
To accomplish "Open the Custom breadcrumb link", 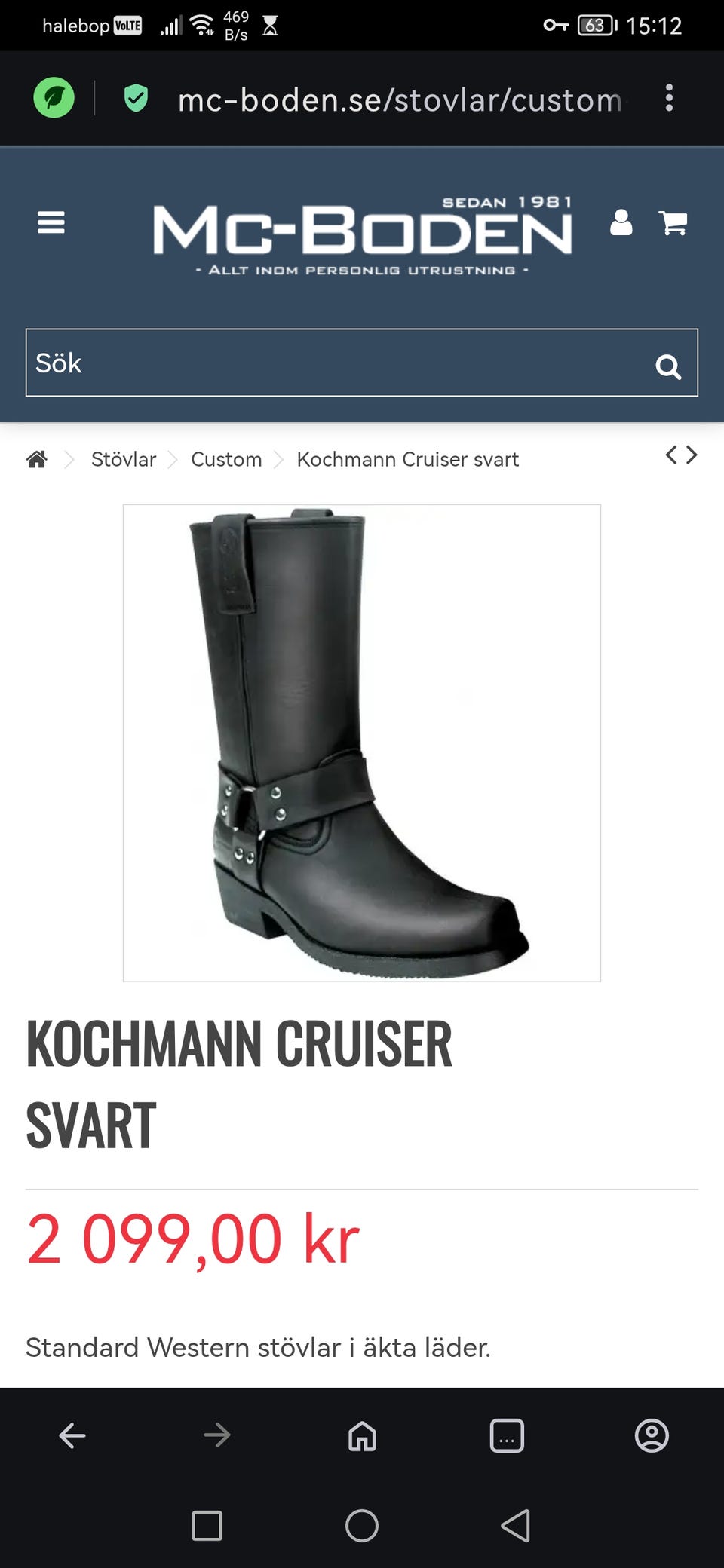I will click(226, 459).
